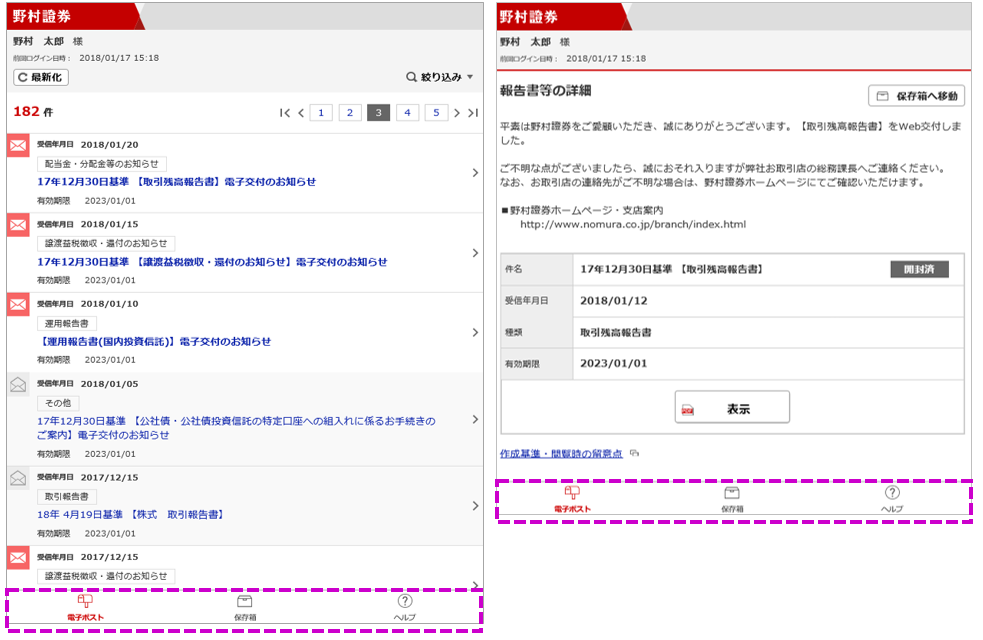Viewport: 983px width, 640px height.
Task: Expand chevron for 2018/01/20 message
Action: tap(475, 172)
